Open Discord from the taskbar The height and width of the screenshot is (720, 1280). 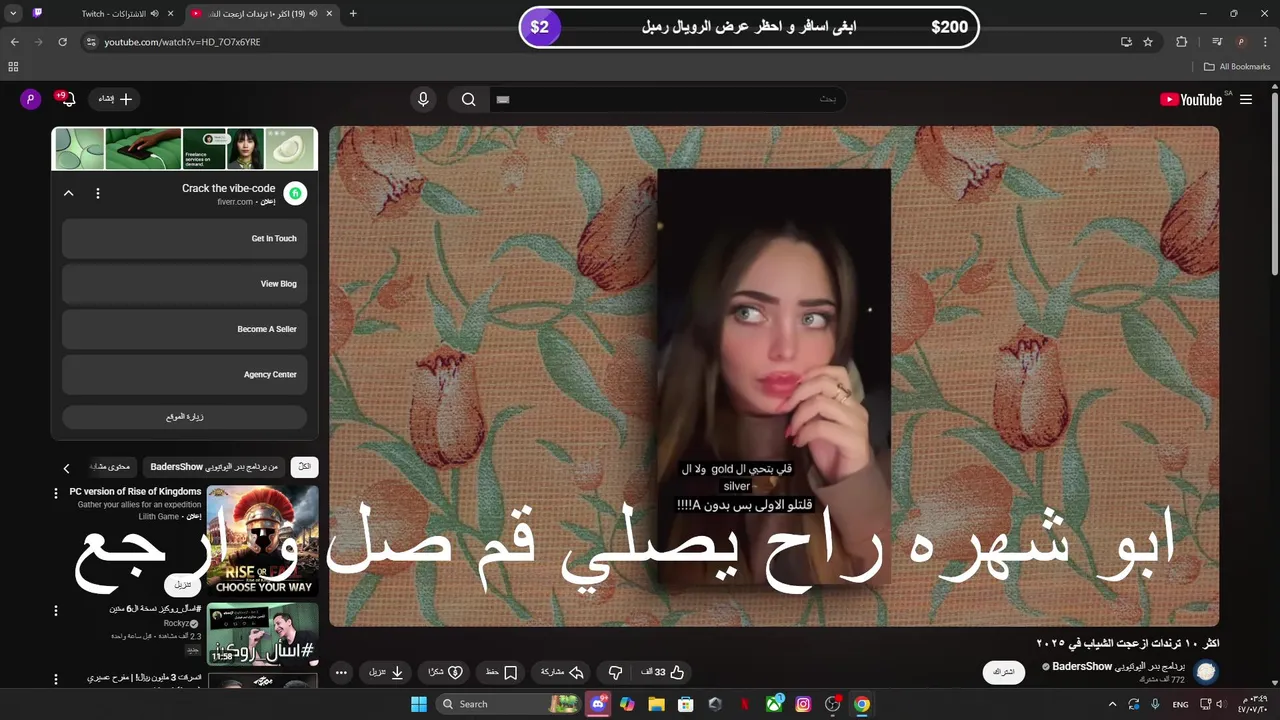click(x=598, y=704)
